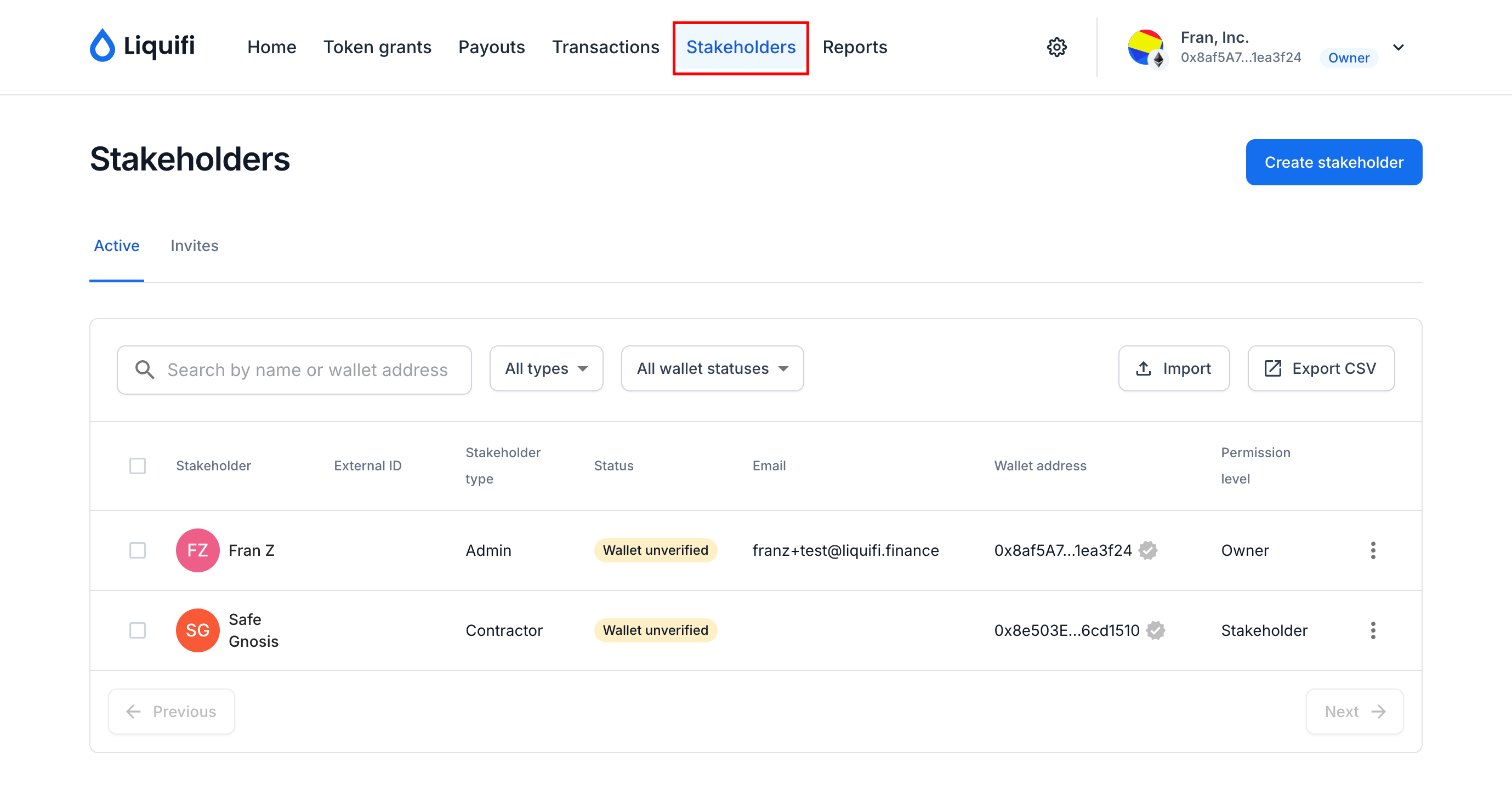Open the Transactions page
1512x785 pixels.
[606, 47]
